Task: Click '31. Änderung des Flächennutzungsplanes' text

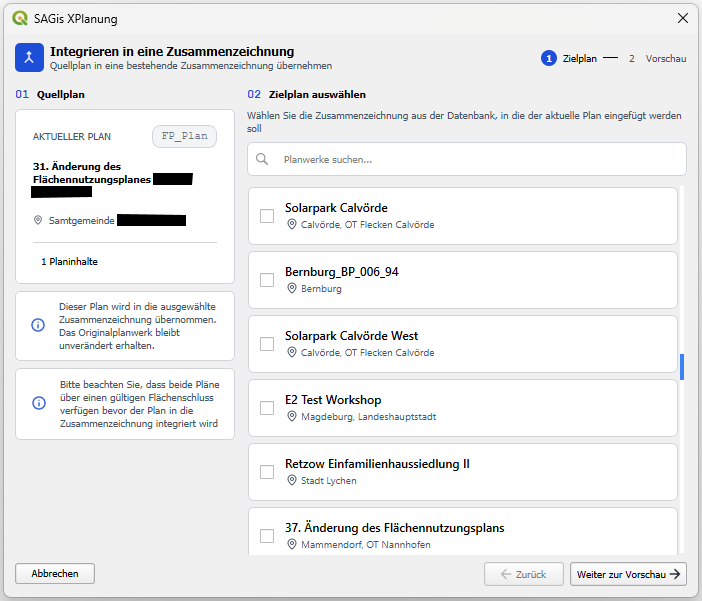Action: [92, 173]
